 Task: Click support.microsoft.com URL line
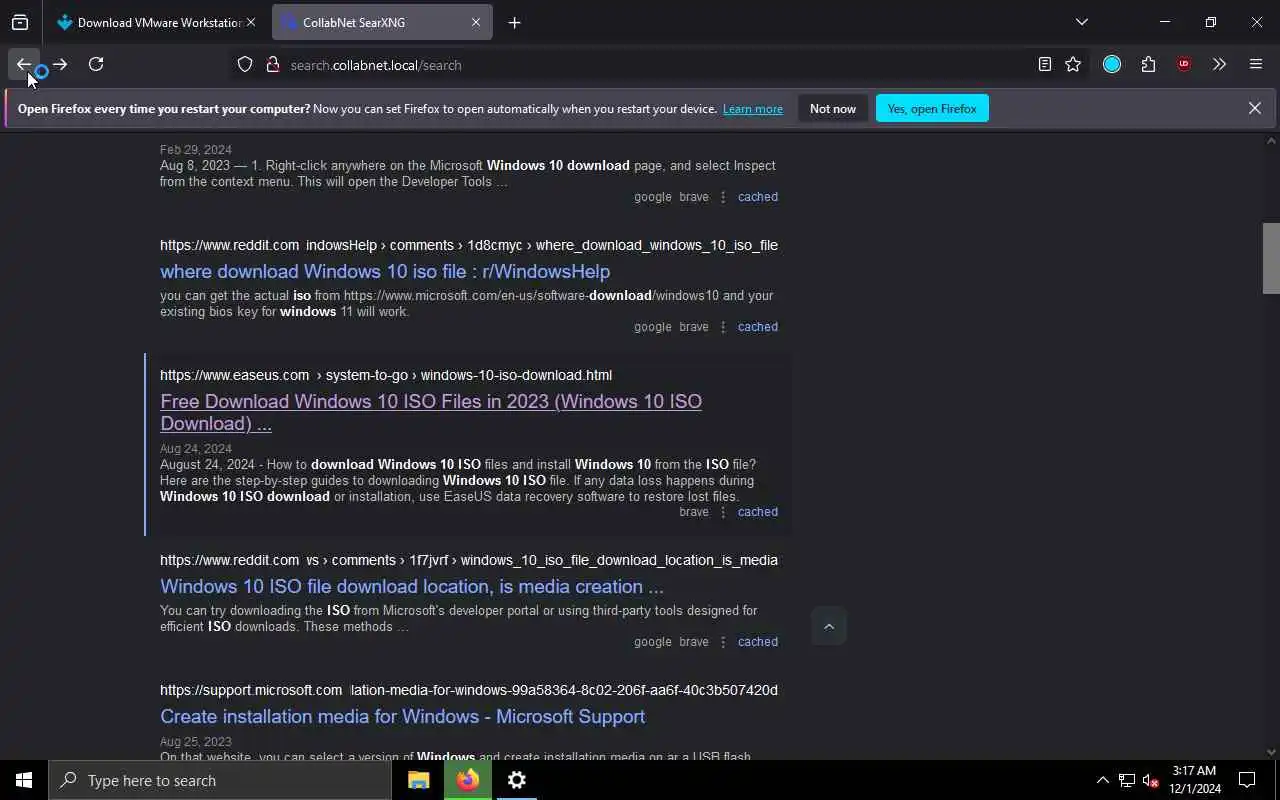(469, 690)
